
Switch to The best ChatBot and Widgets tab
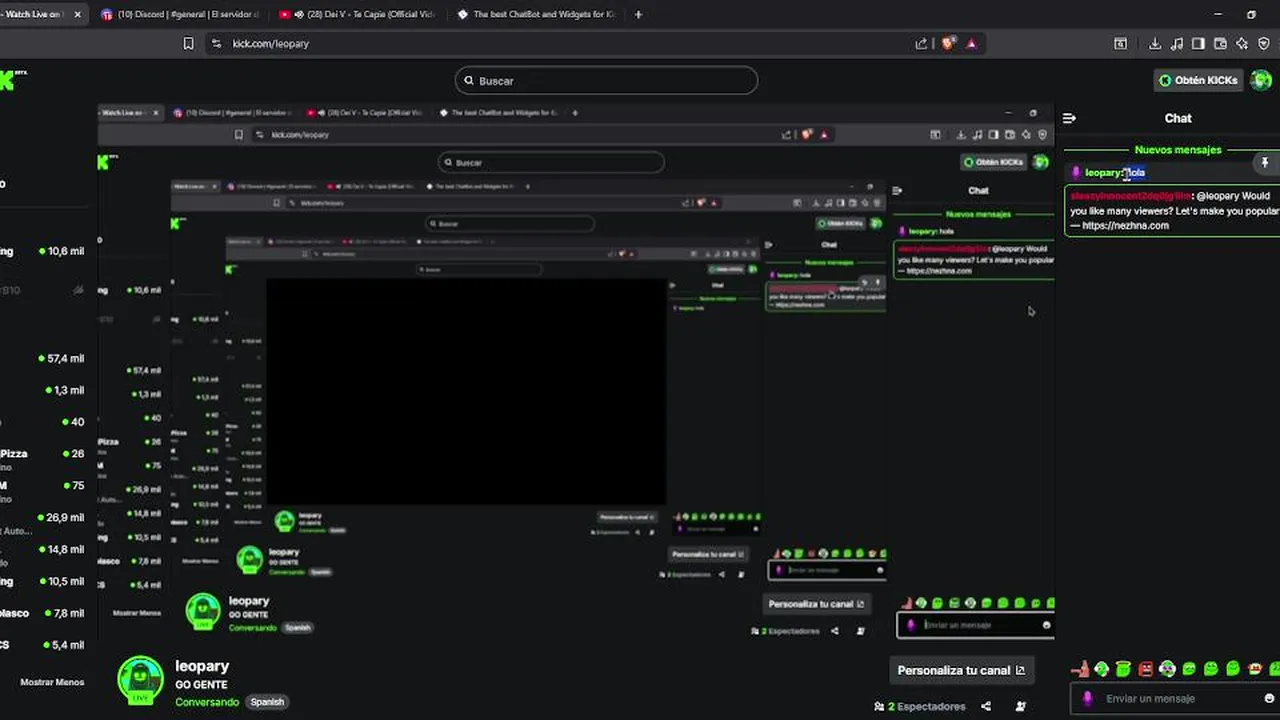pos(535,14)
